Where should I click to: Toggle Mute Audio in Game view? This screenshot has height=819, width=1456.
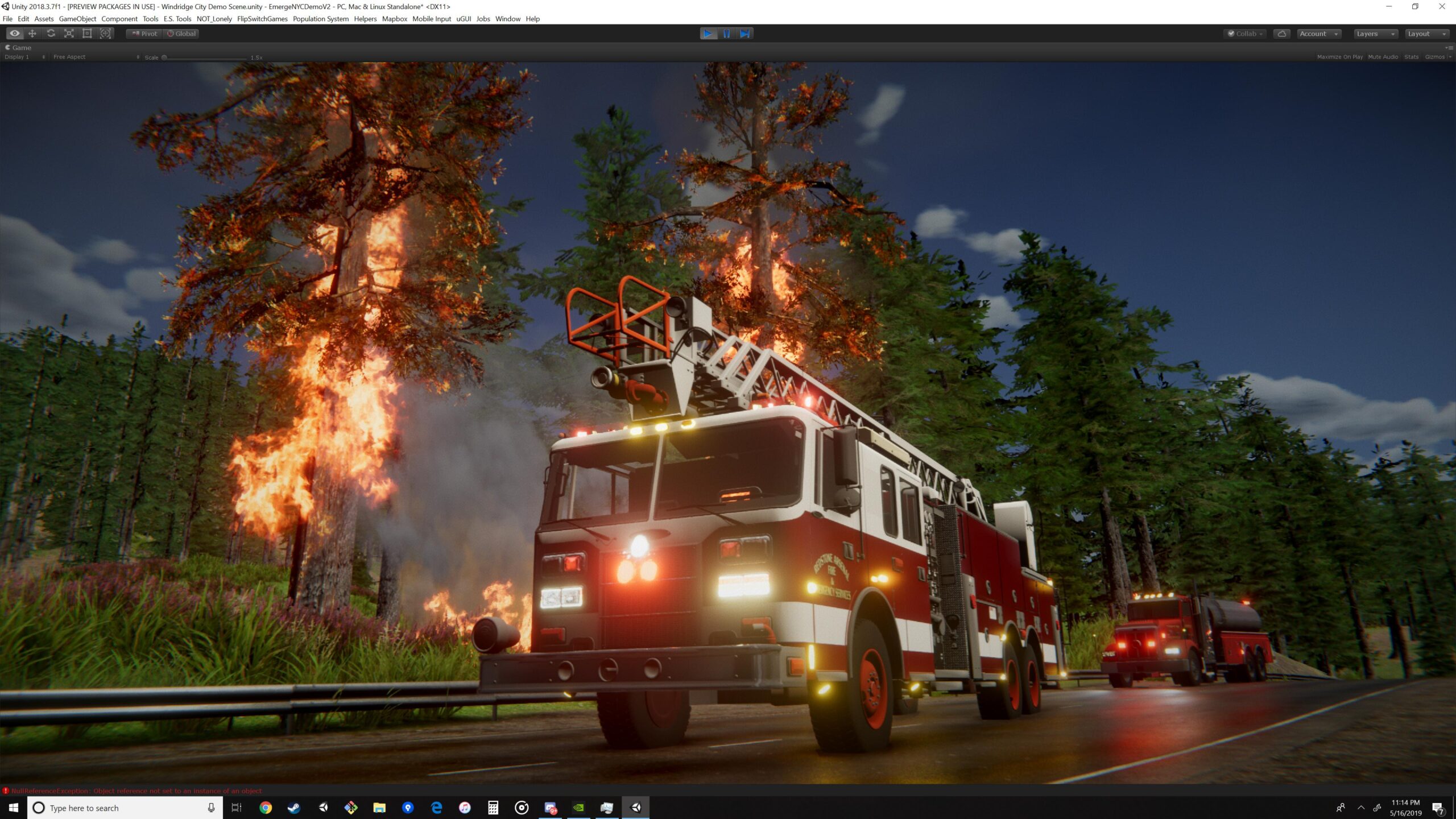coord(1383,57)
